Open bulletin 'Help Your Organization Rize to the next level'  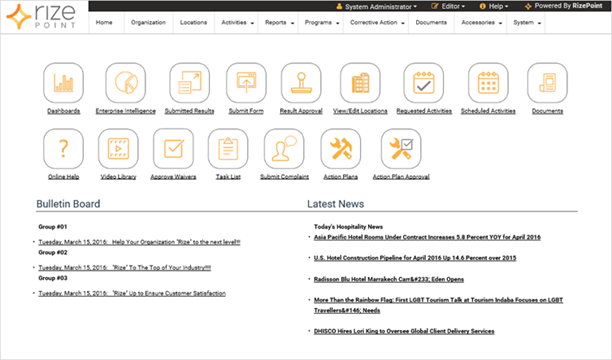point(139,242)
